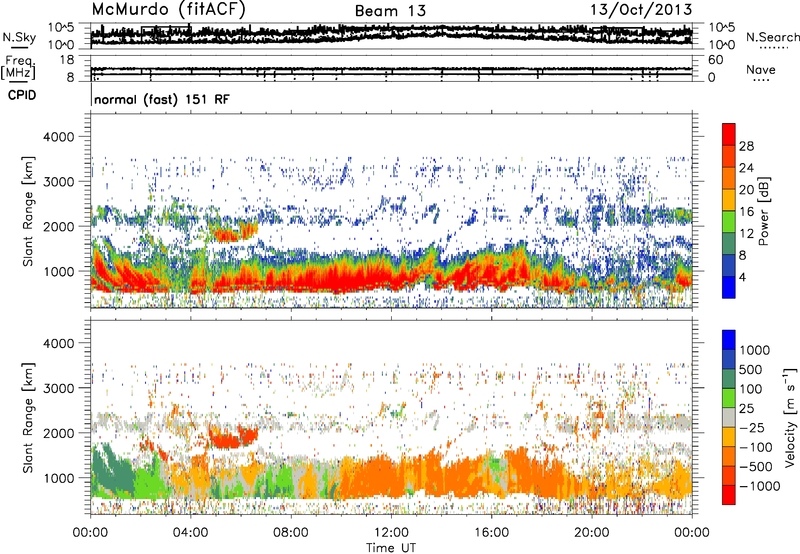Click the red high-velocity patch near 2000 km
The width and height of the screenshot is (800, 554).
[234, 439]
